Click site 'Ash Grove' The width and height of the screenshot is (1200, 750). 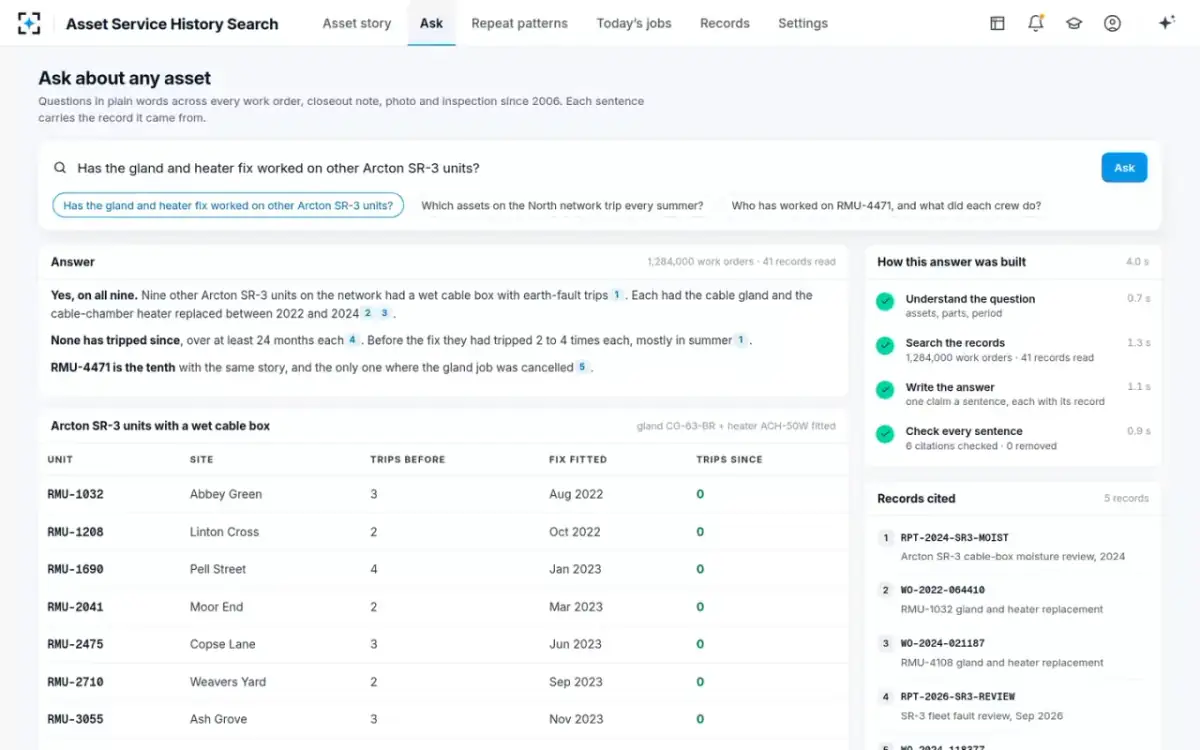(x=218, y=719)
